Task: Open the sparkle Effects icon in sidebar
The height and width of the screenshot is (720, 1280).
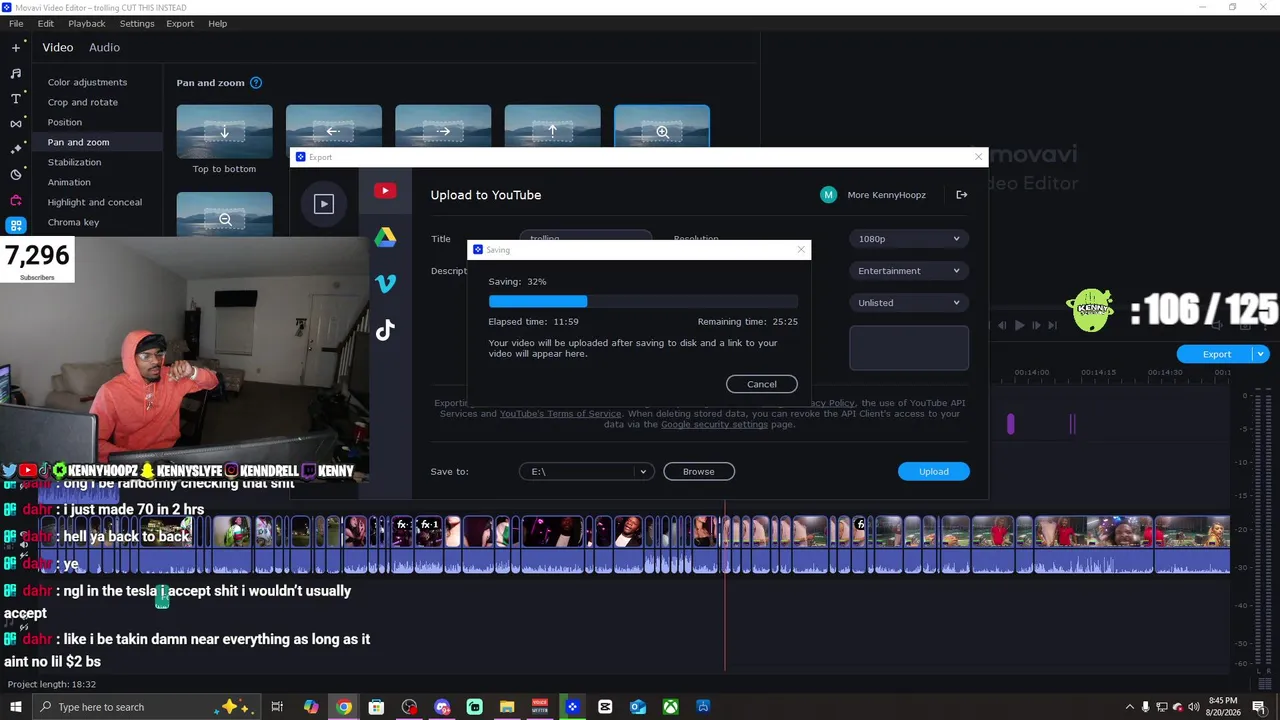Action: (x=16, y=149)
